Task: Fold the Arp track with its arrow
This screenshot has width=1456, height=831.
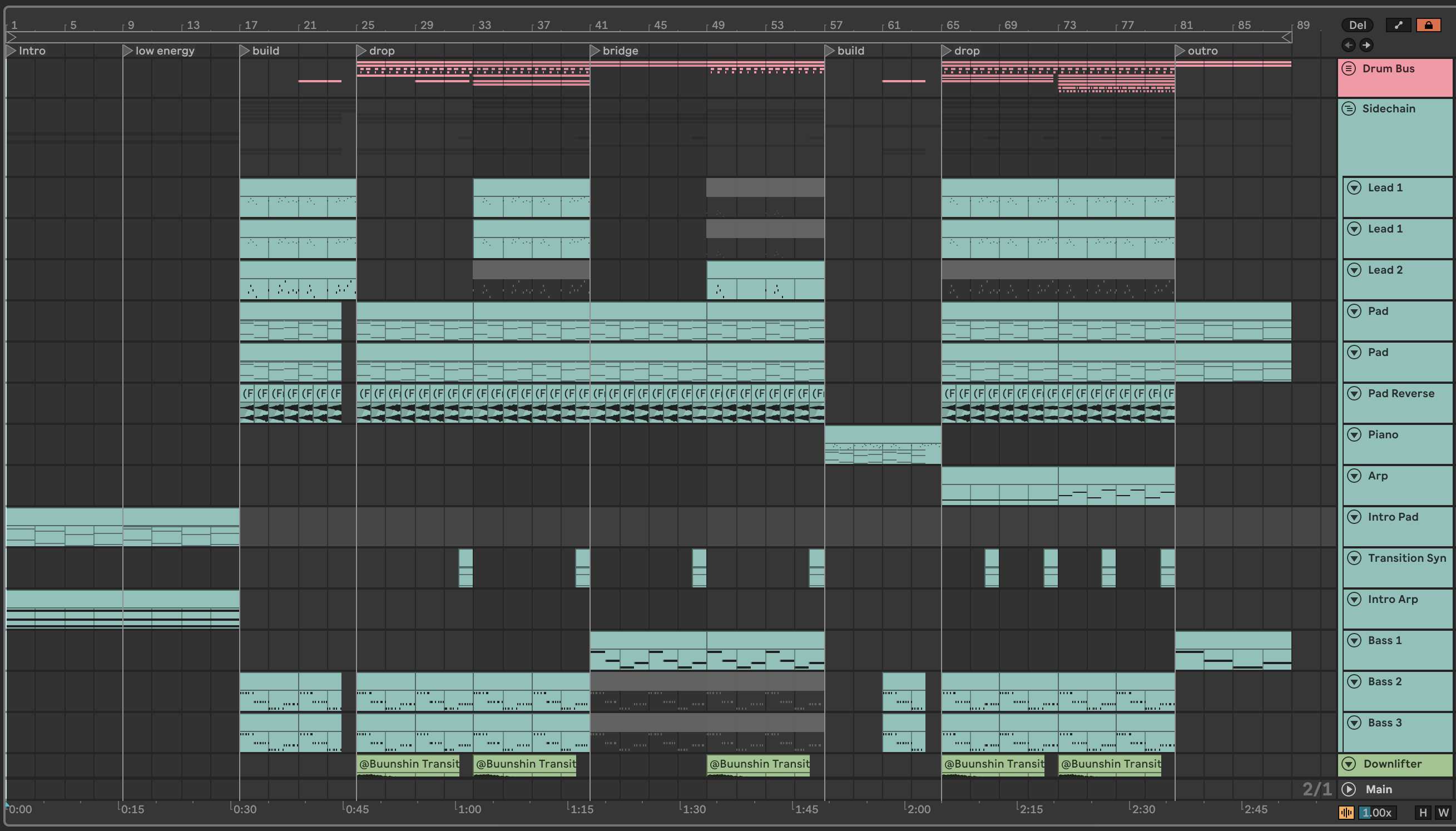Action: click(x=1354, y=476)
